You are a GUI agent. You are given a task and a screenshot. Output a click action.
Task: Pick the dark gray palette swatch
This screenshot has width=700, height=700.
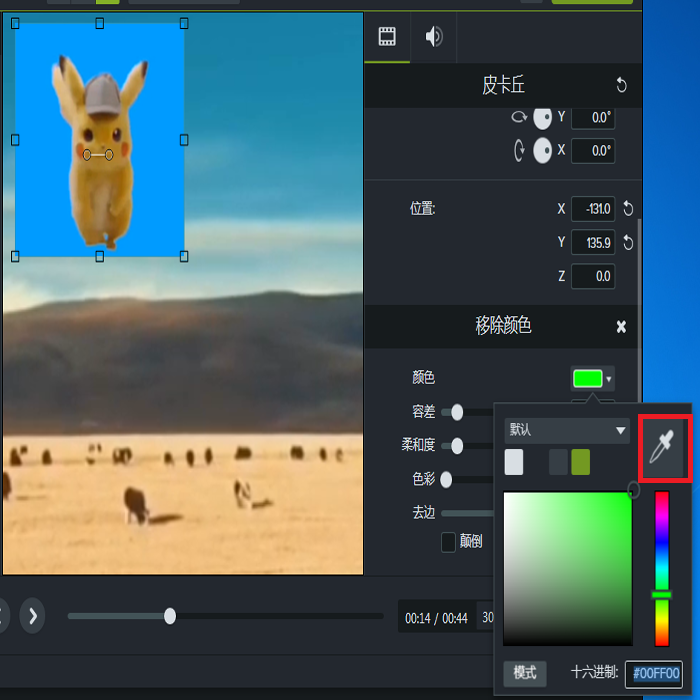[x=558, y=462]
